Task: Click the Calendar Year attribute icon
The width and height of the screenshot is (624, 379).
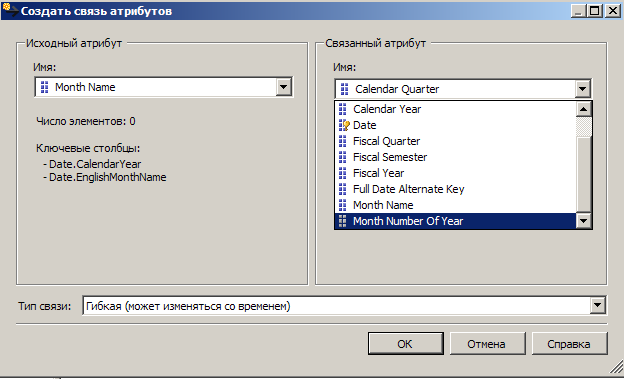Action: 342,109
